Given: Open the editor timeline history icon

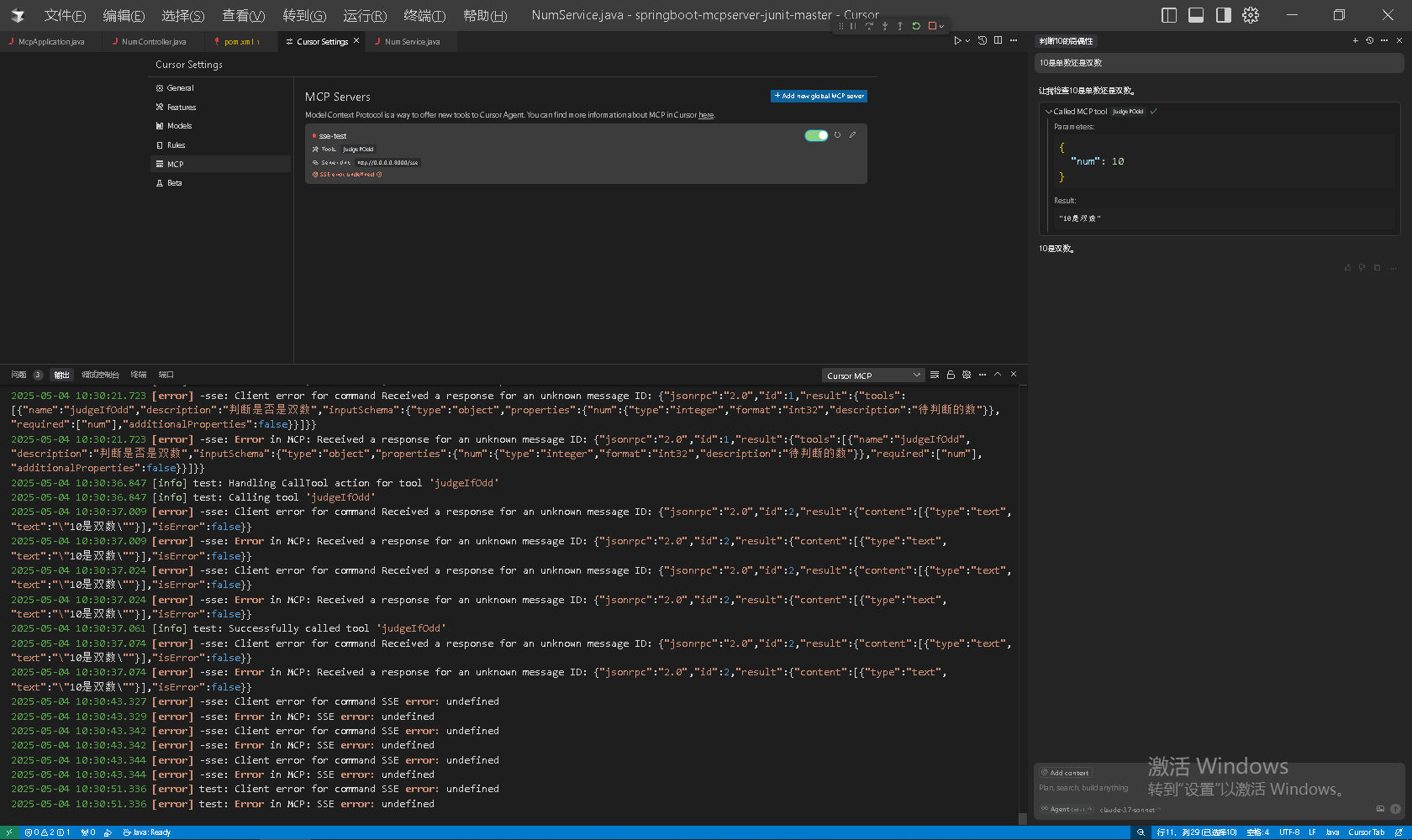Looking at the screenshot, I should [x=982, y=40].
